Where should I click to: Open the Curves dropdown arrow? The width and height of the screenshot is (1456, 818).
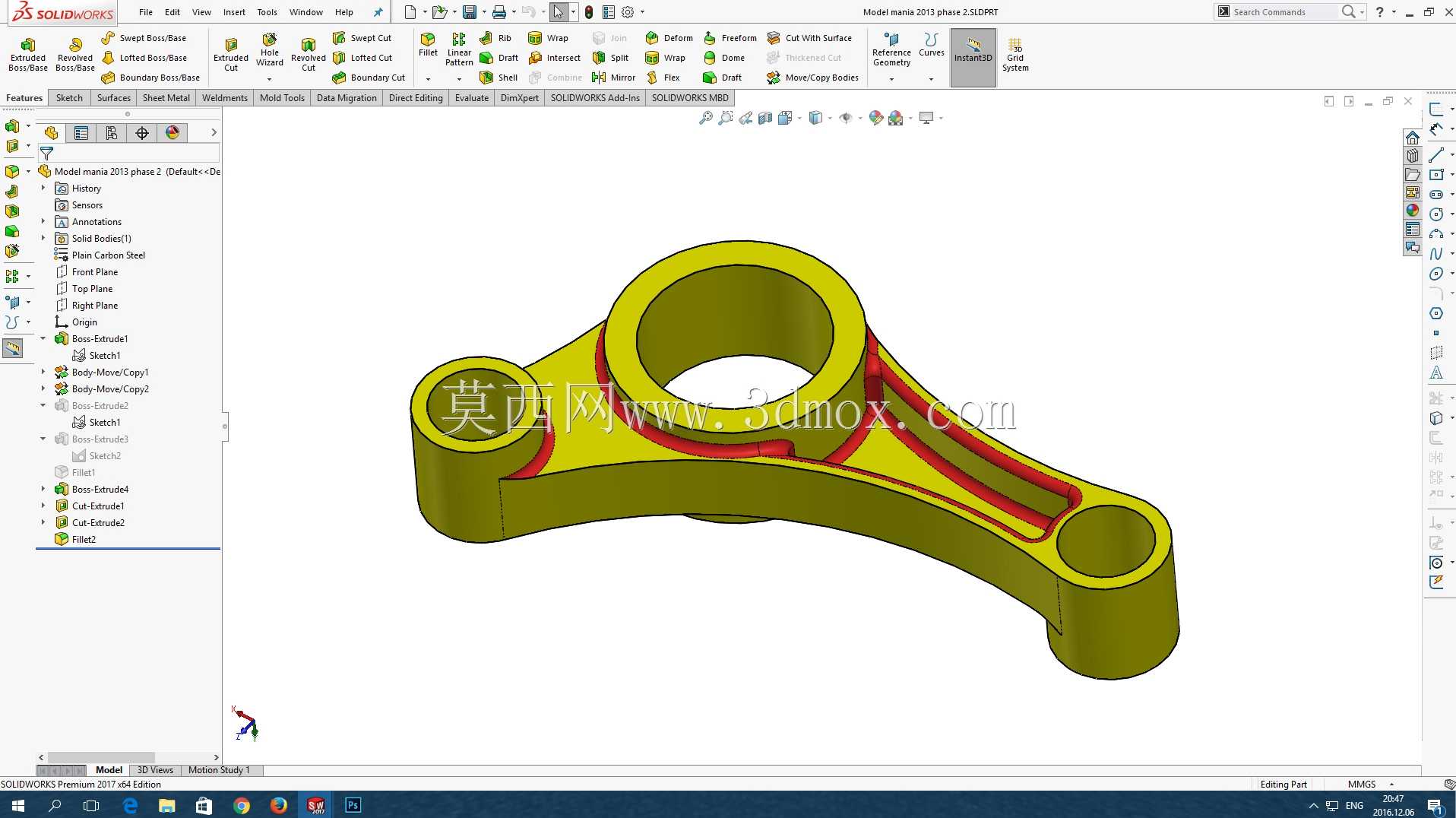pyautogui.click(x=931, y=79)
